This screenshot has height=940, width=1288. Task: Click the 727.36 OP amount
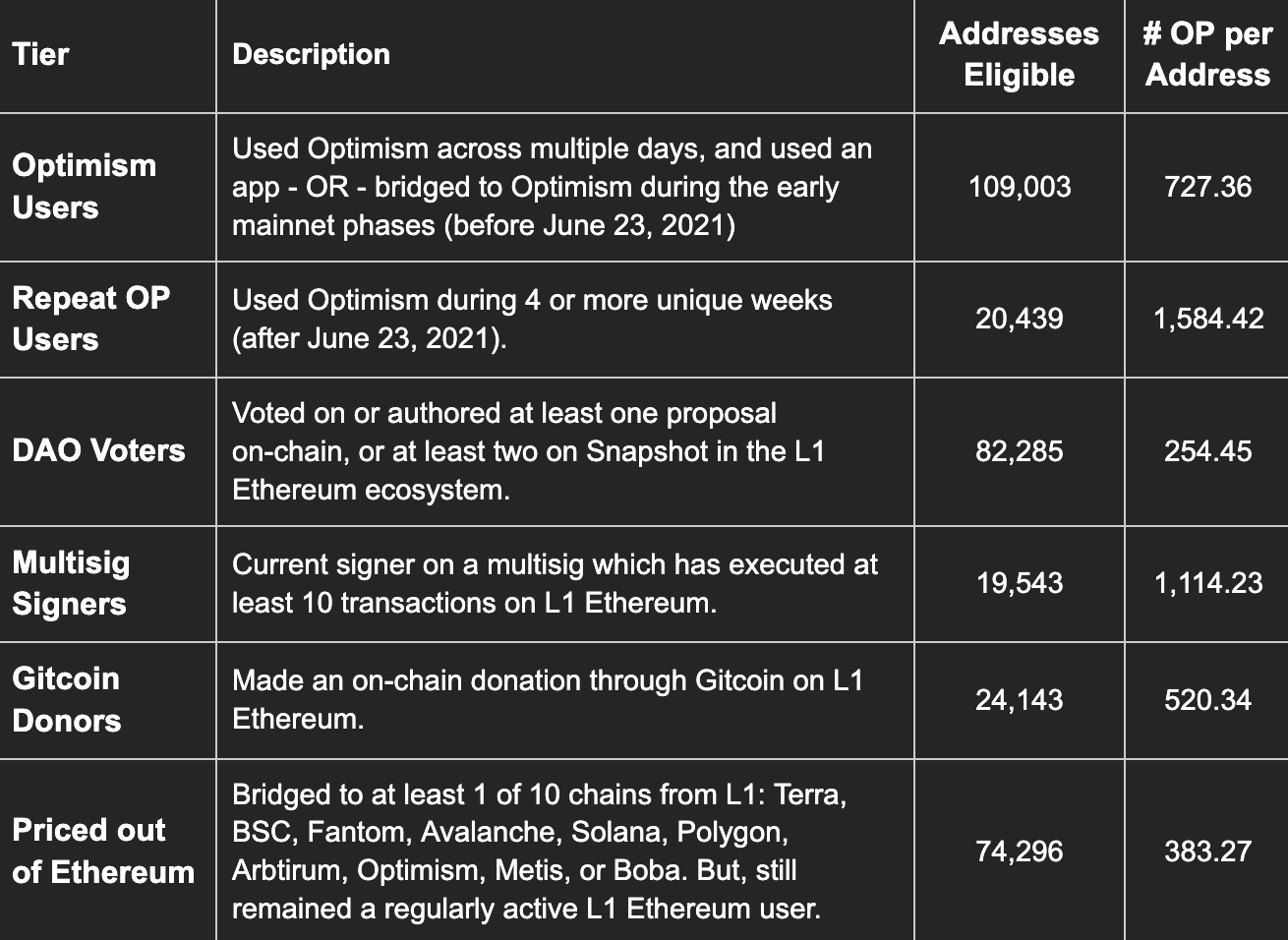coord(1207,187)
